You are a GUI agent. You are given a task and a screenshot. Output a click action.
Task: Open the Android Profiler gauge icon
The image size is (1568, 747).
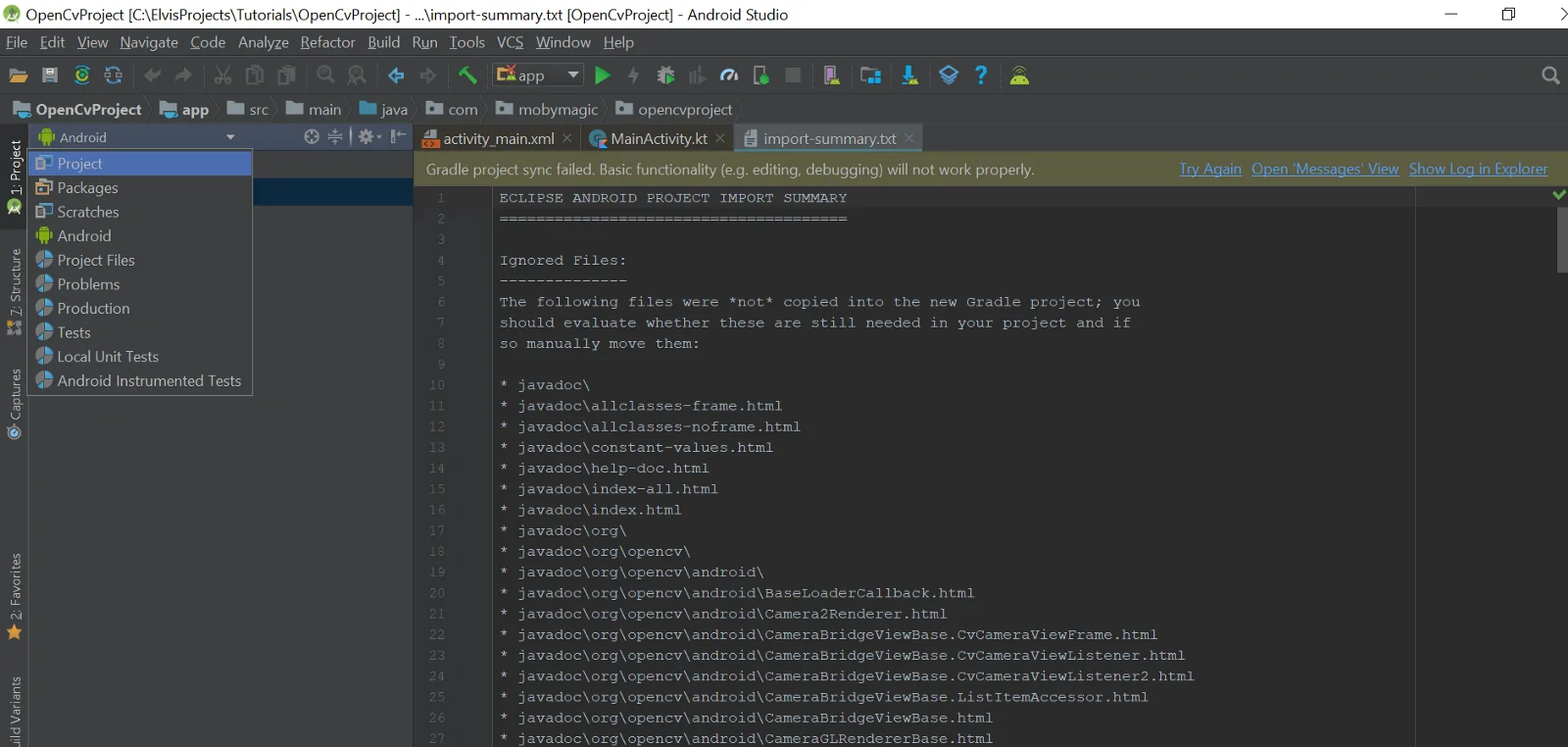[729, 75]
